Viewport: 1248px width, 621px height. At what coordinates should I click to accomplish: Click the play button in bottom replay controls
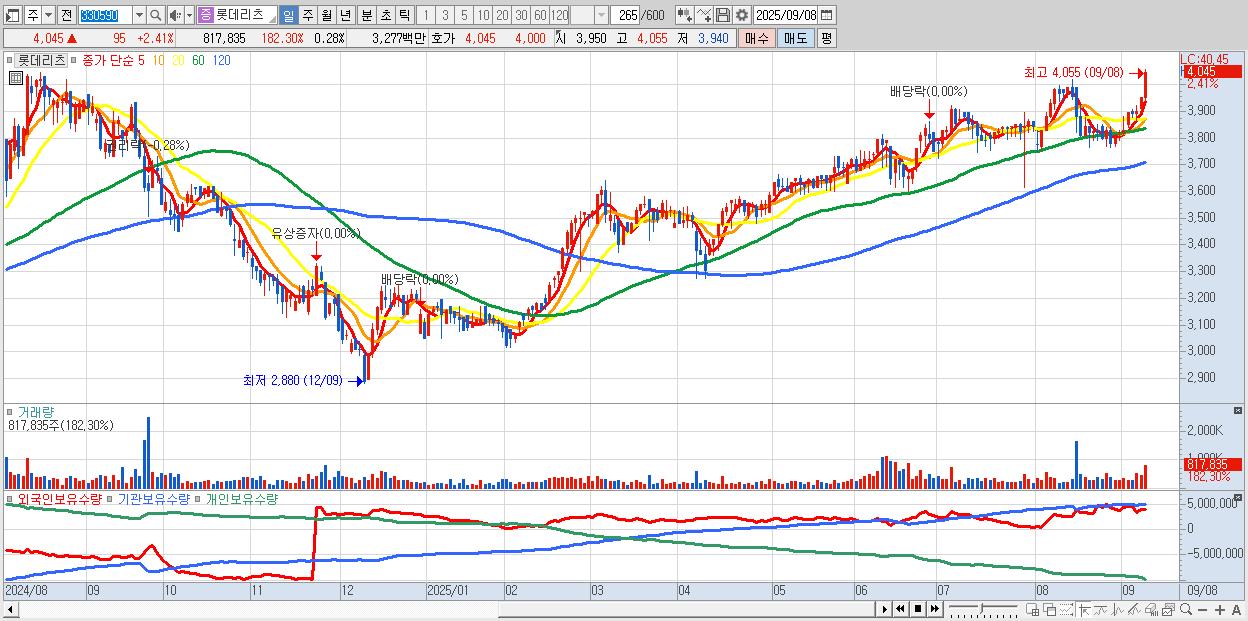tap(885, 609)
